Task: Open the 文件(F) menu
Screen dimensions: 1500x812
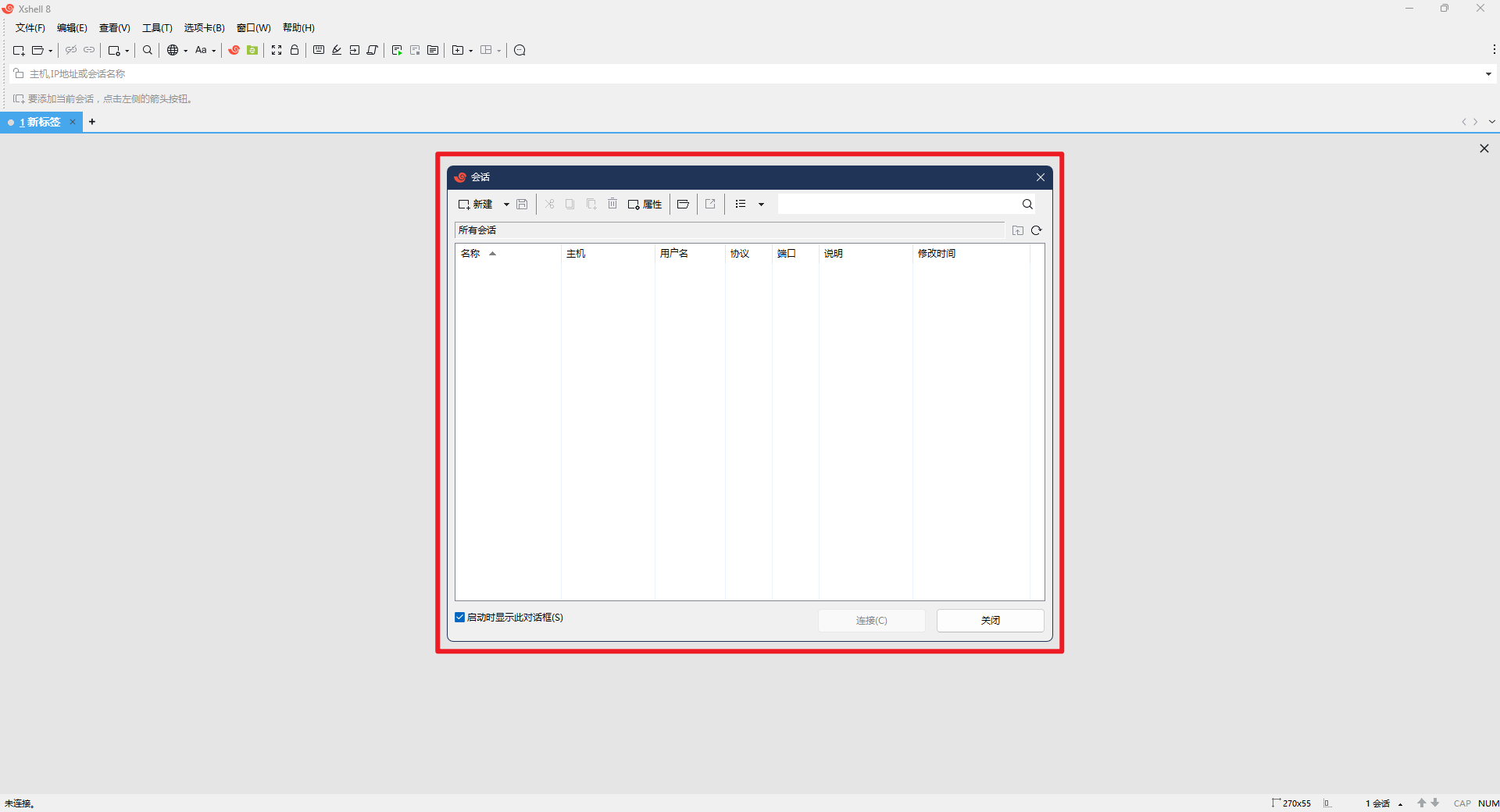Action: coord(30,28)
